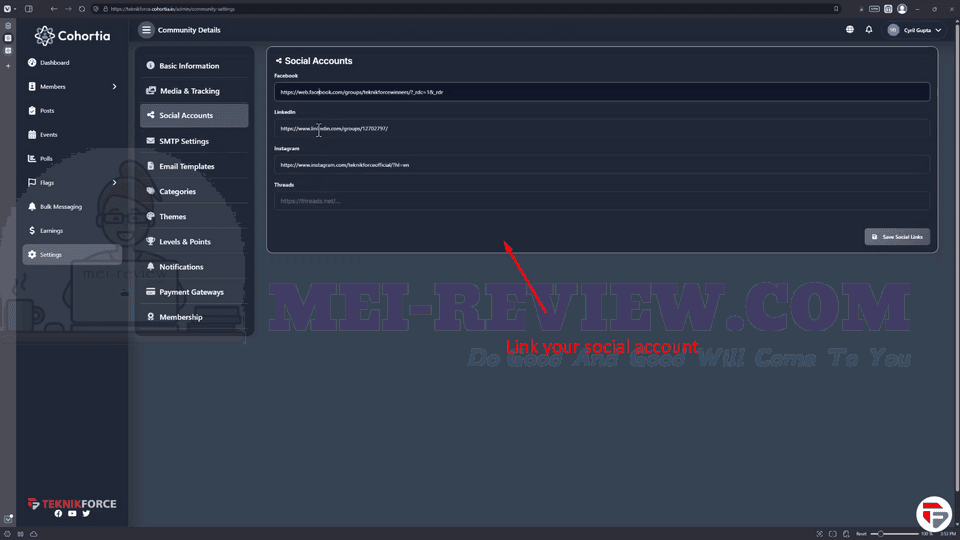Switch to the Payment Gateways tab
Viewport: 960px width, 540px height.
pyautogui.click(x=194, y=291)
